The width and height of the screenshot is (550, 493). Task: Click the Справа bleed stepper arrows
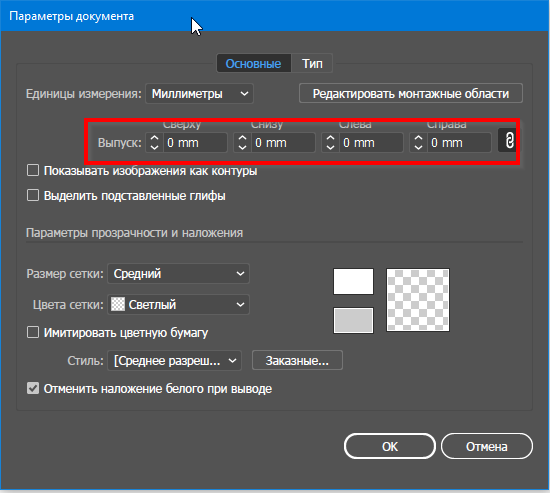tap(418, 142)
